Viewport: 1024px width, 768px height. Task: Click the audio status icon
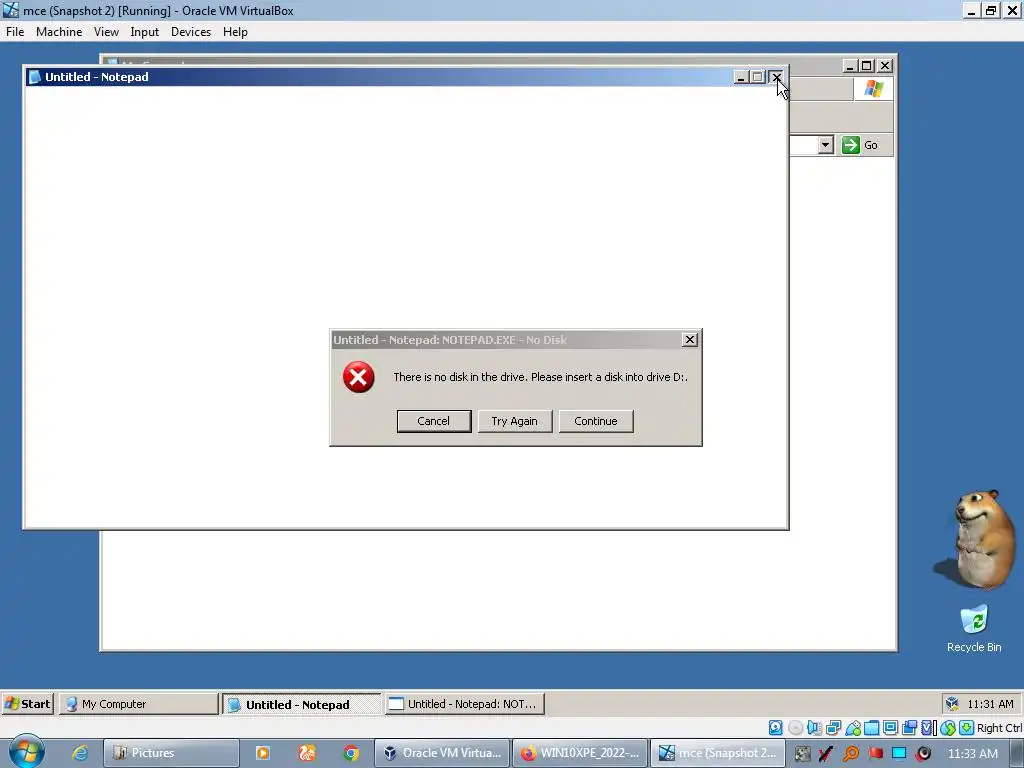(x=814, y=728)
